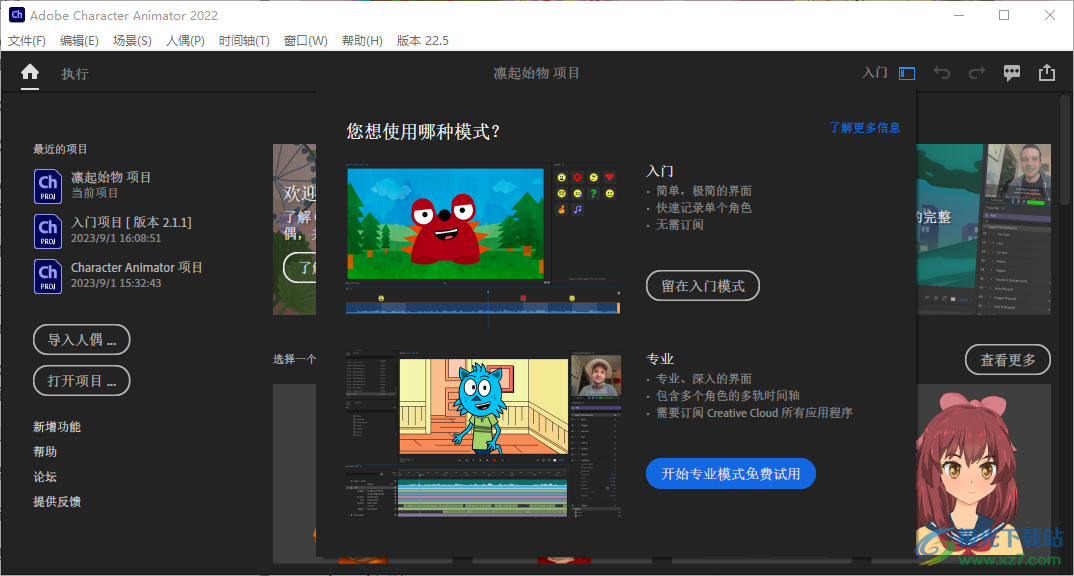Switch to the 执行 tab

74,72
